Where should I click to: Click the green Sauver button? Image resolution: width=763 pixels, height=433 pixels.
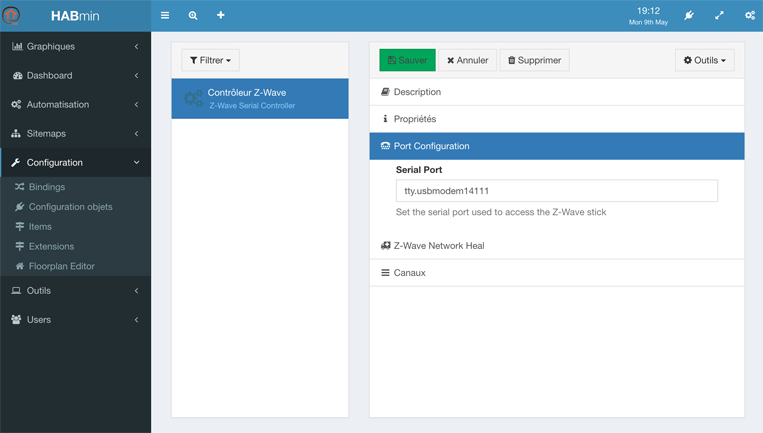point(407,60)
